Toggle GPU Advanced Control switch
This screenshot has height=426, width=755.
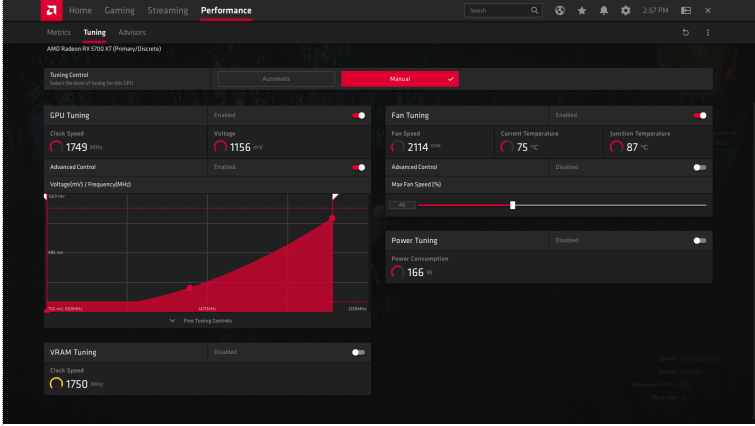[358, 168]
